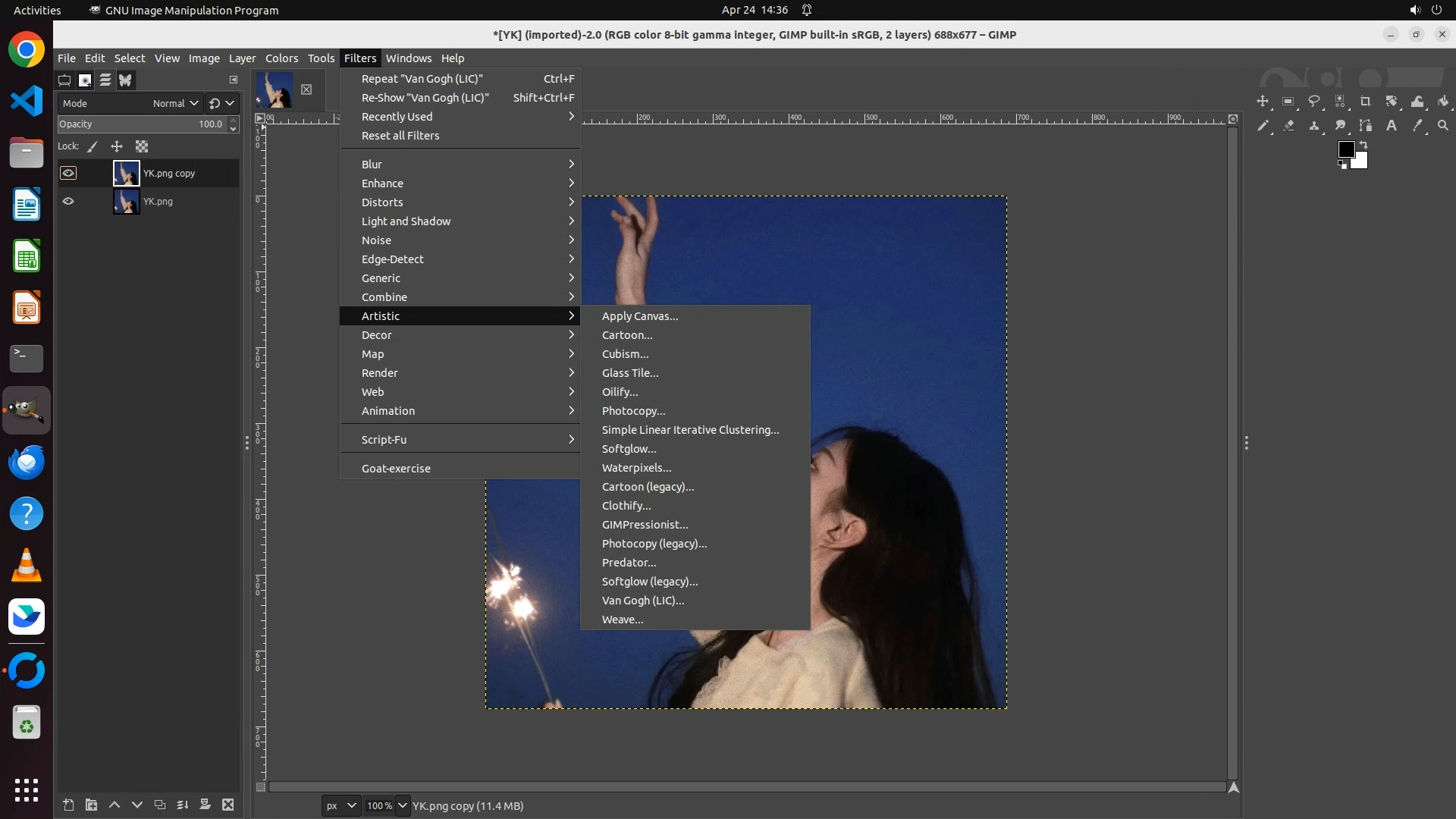Open the Colors menu

click(x=281, y=58)
